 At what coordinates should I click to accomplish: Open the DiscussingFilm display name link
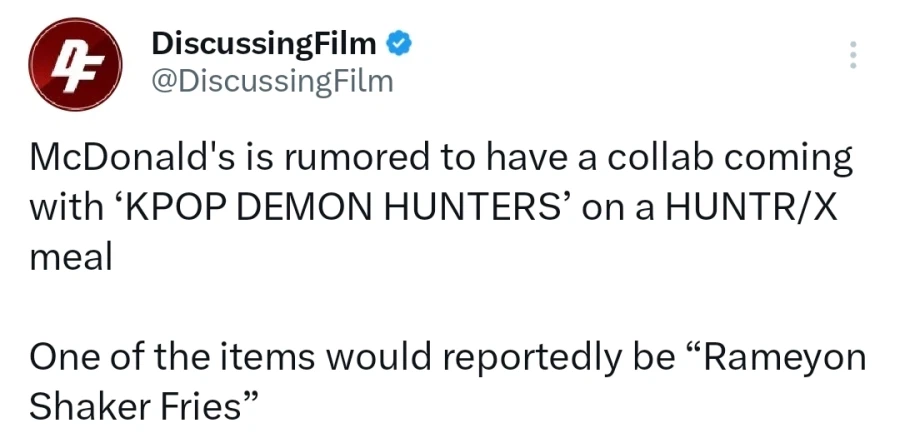(x=263, y=44)
